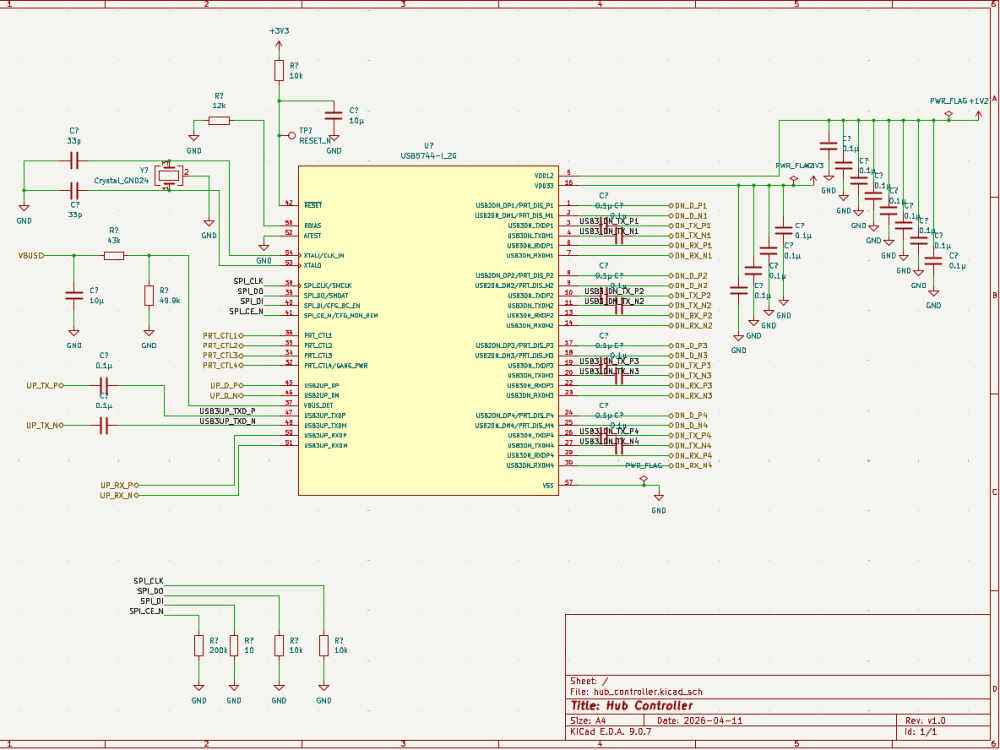Select the ATEST pin name

pos(312,236)
